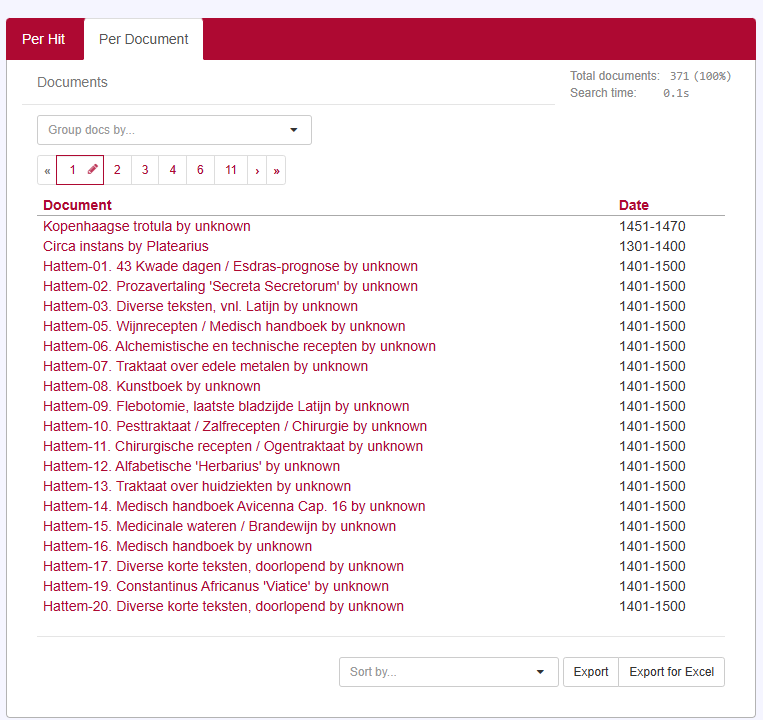763x720 pixels.
Task: Go to first page with « arrow
Action: click(47, 170)
